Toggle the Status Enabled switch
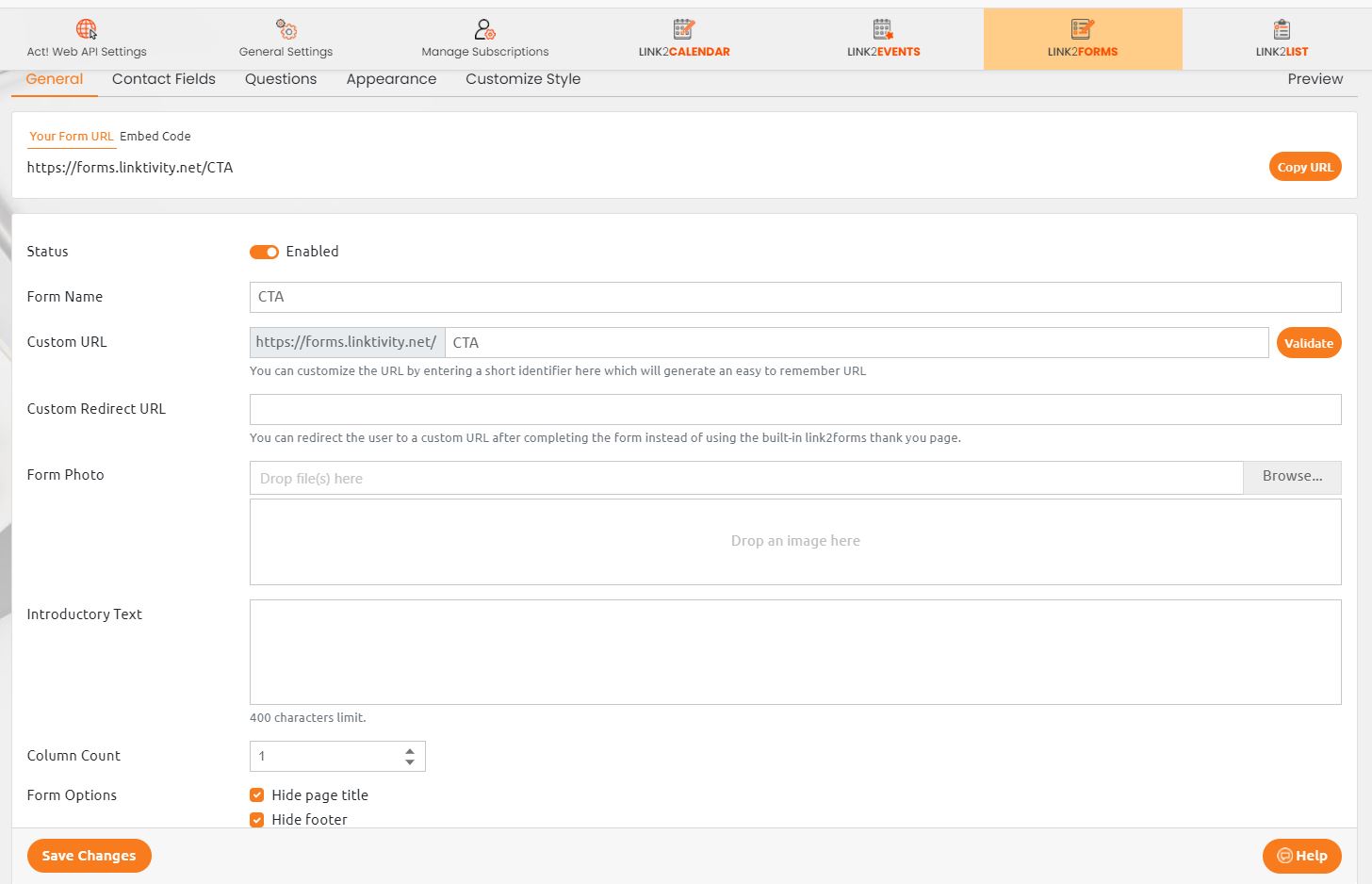1372x884 pixels. (x=264, y=252)
